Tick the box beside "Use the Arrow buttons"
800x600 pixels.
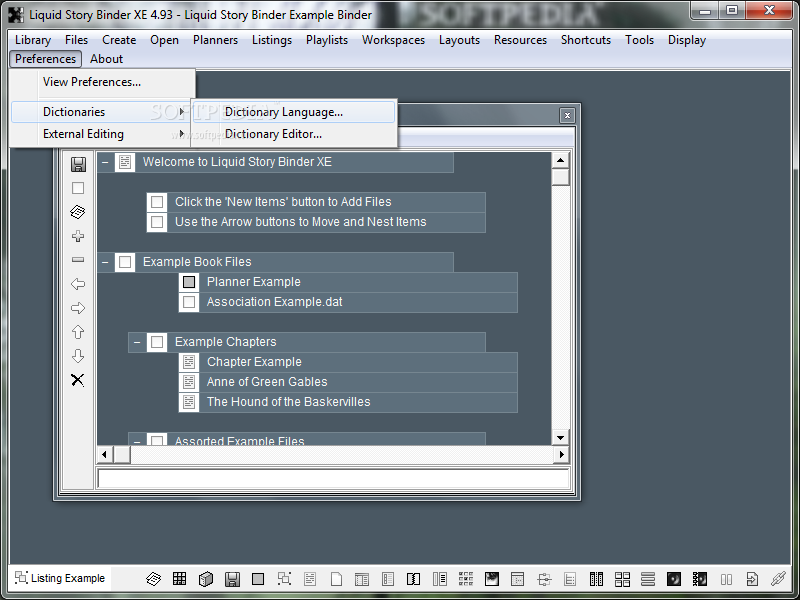pyautogui.click(x=157, y=222)
